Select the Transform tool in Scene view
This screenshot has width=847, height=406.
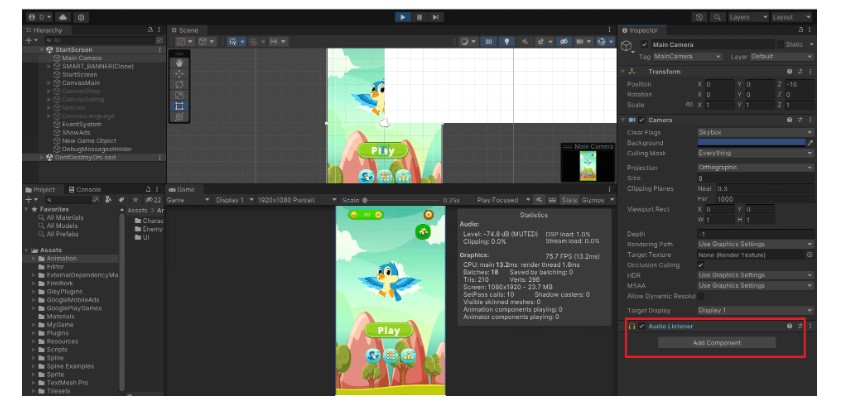pos(179,117)
